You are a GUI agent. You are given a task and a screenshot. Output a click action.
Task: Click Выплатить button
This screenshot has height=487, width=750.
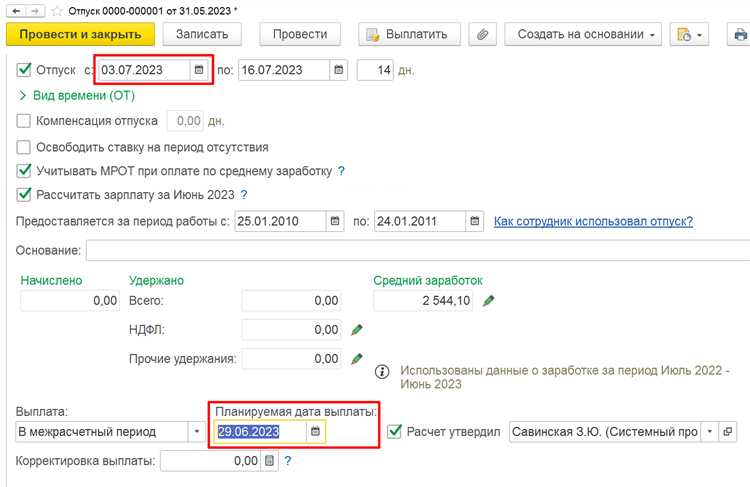click(409, 34)
